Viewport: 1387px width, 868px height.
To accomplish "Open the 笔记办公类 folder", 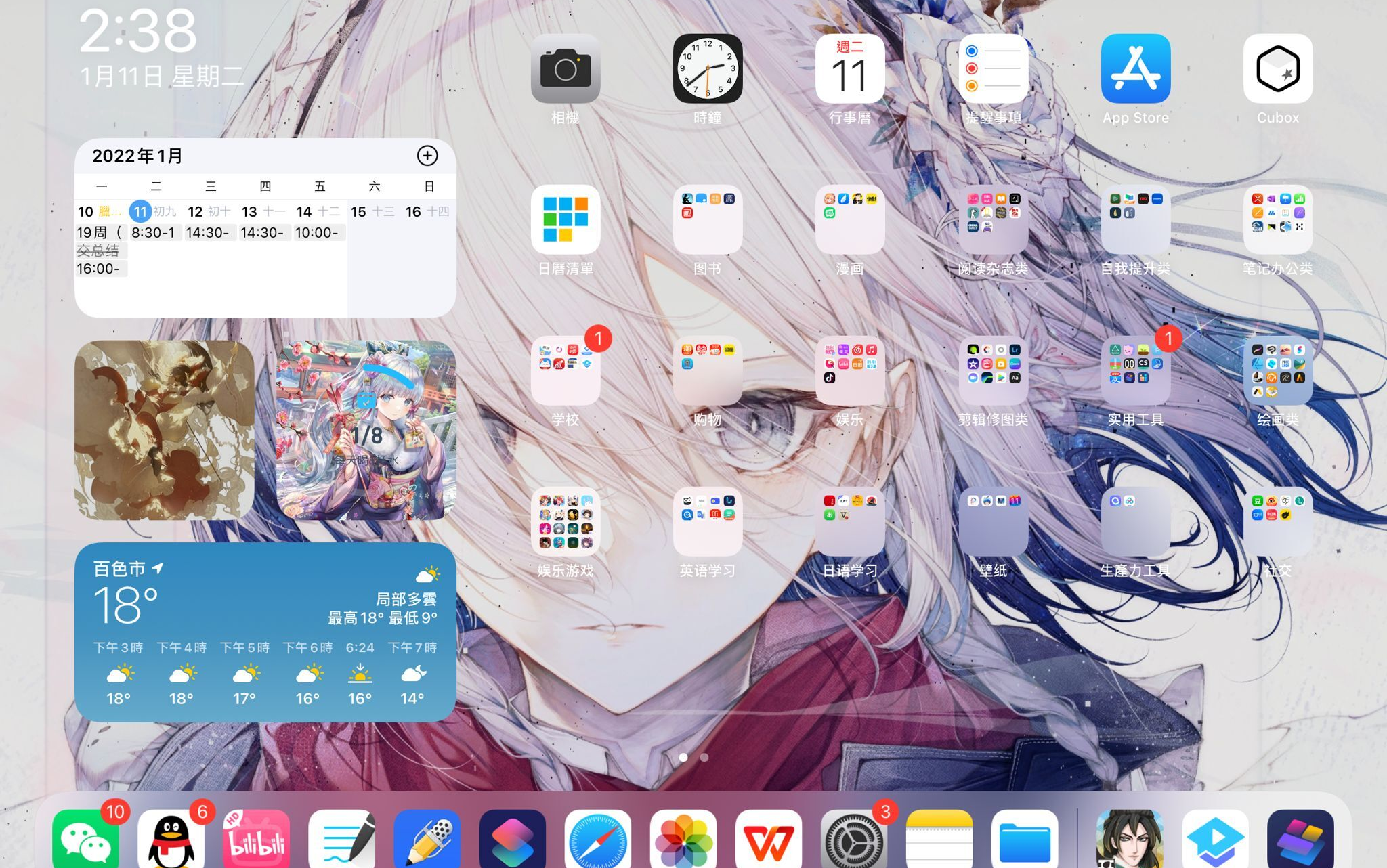I will coord(1278,219).
